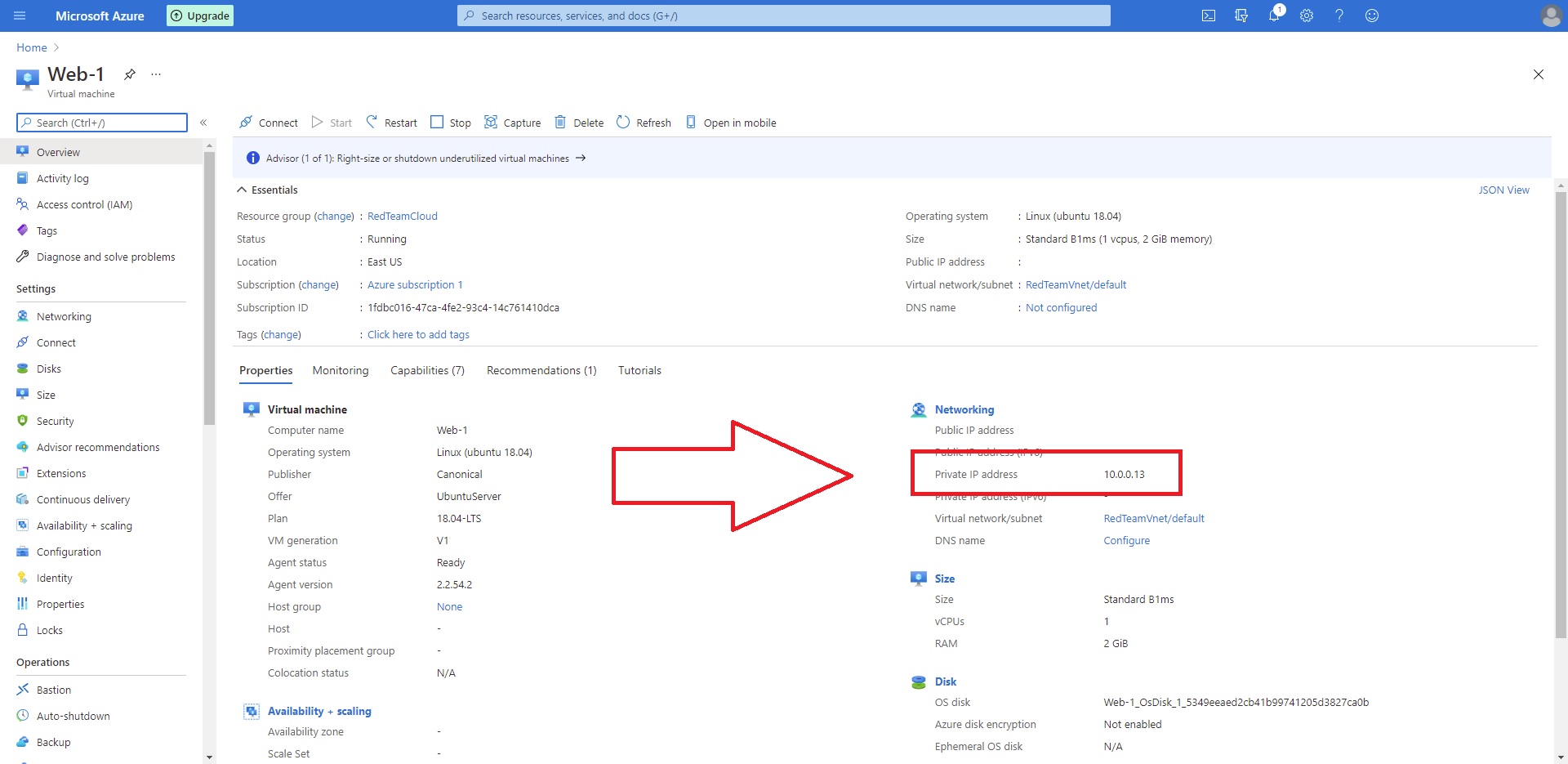Open the Azure subscription 1 link
1568x764 pixels.
click(415, 284)
